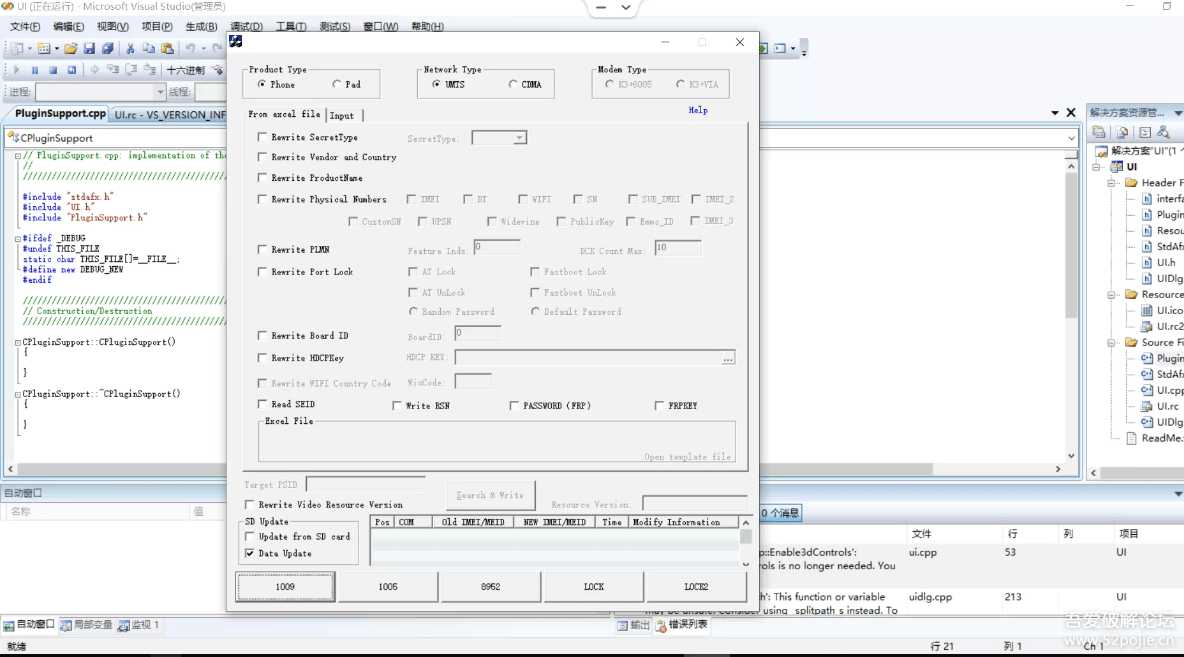
Task: Click the Save floppy disk icon
Action: tap(89, 48)
